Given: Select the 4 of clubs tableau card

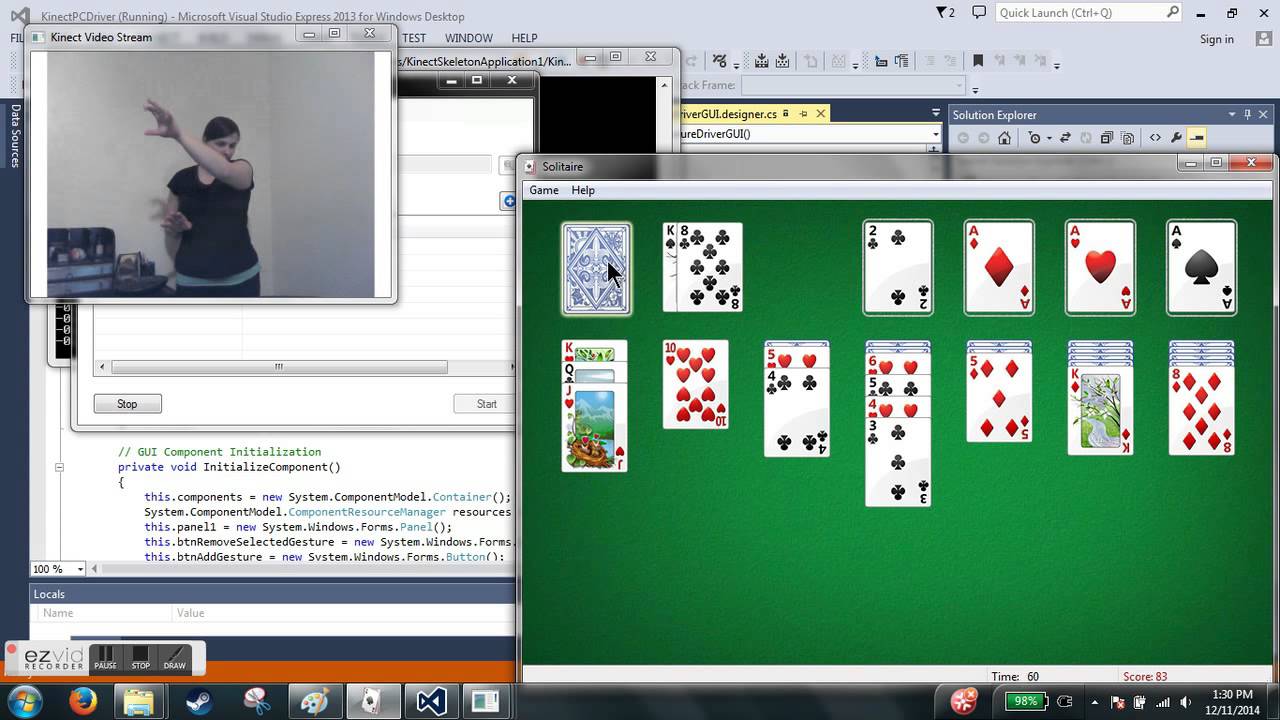Looking at the screenshot, I should [797, 412].
